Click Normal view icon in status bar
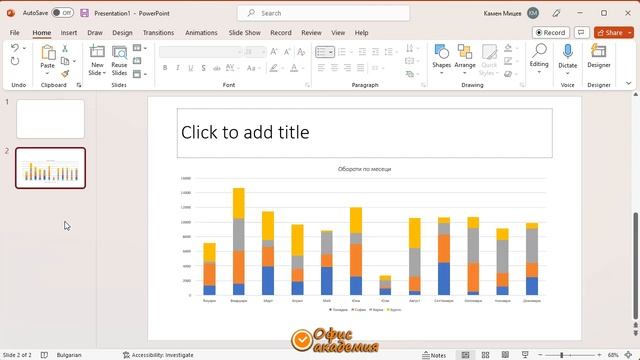640x360 pixels. tap(465, 355)
